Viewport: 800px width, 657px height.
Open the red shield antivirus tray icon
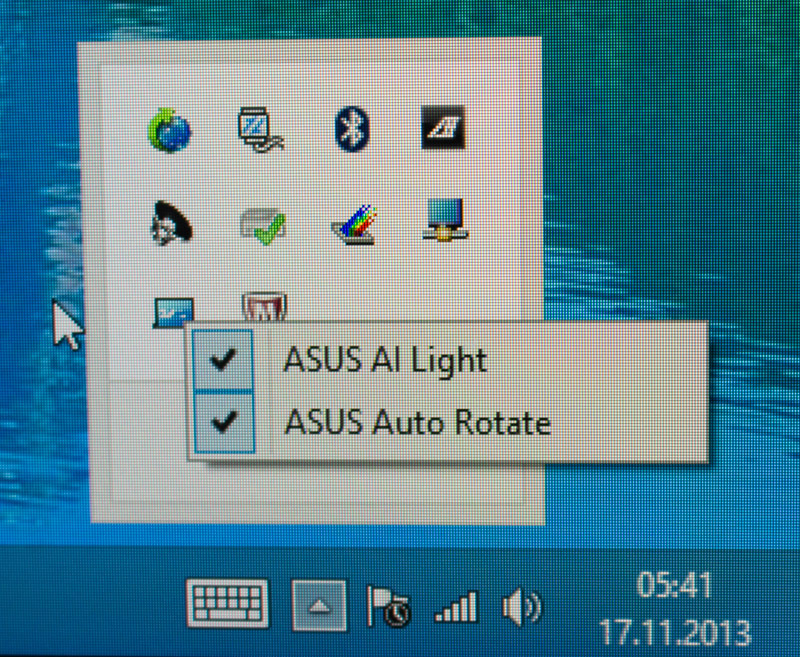point(264,307)
